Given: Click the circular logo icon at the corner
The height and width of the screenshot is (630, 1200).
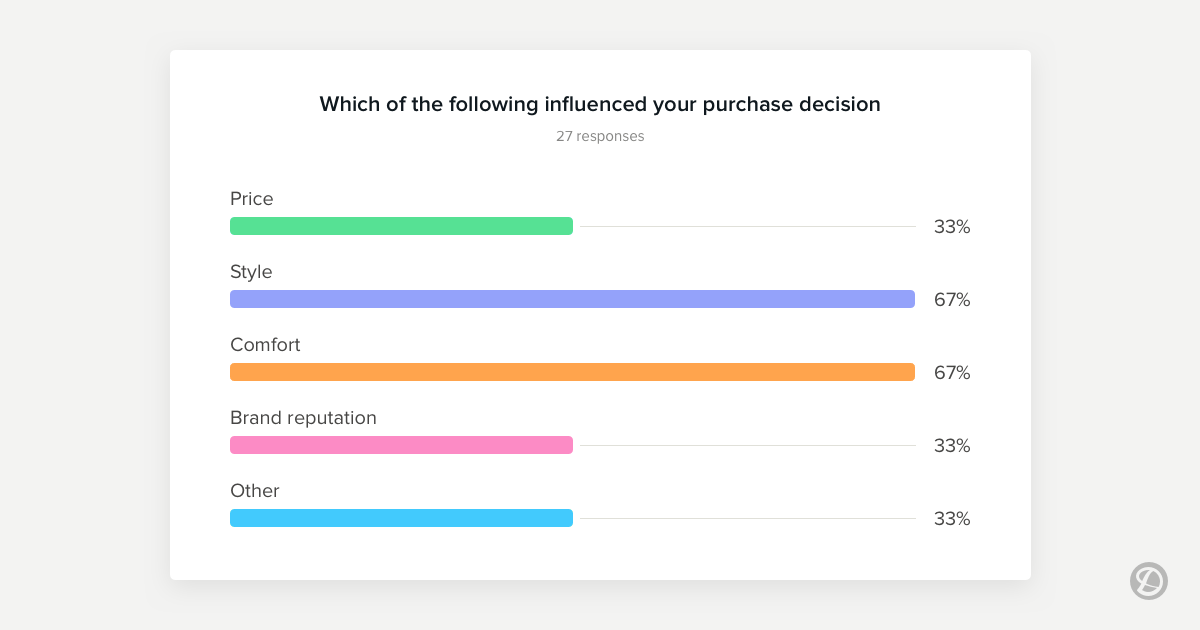Looking at the screenshot, I should [x=1149, y=581].
